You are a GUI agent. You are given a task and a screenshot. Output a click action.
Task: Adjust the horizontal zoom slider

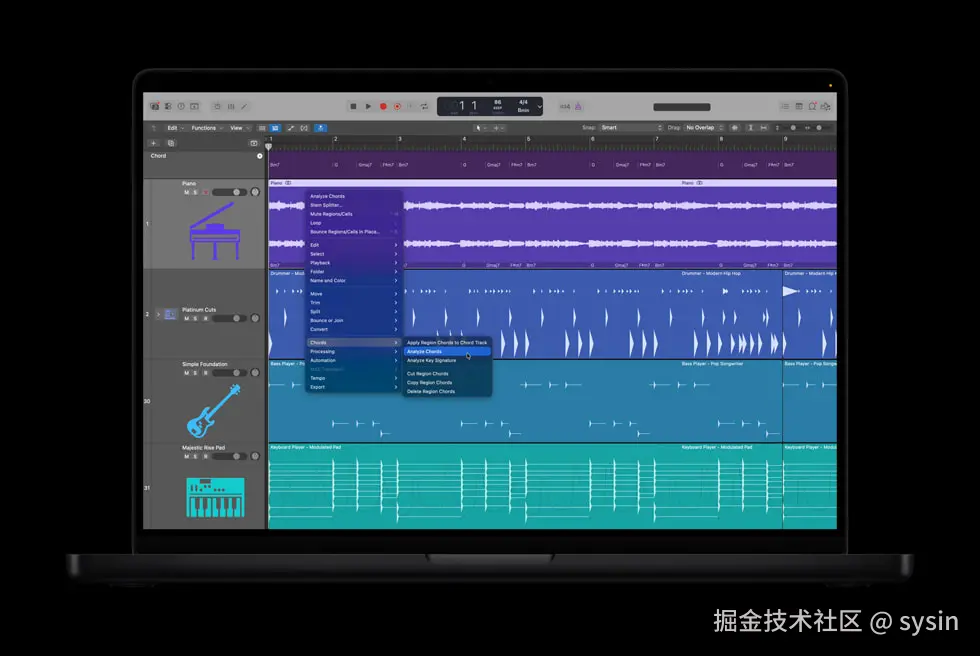pos(818,127)
